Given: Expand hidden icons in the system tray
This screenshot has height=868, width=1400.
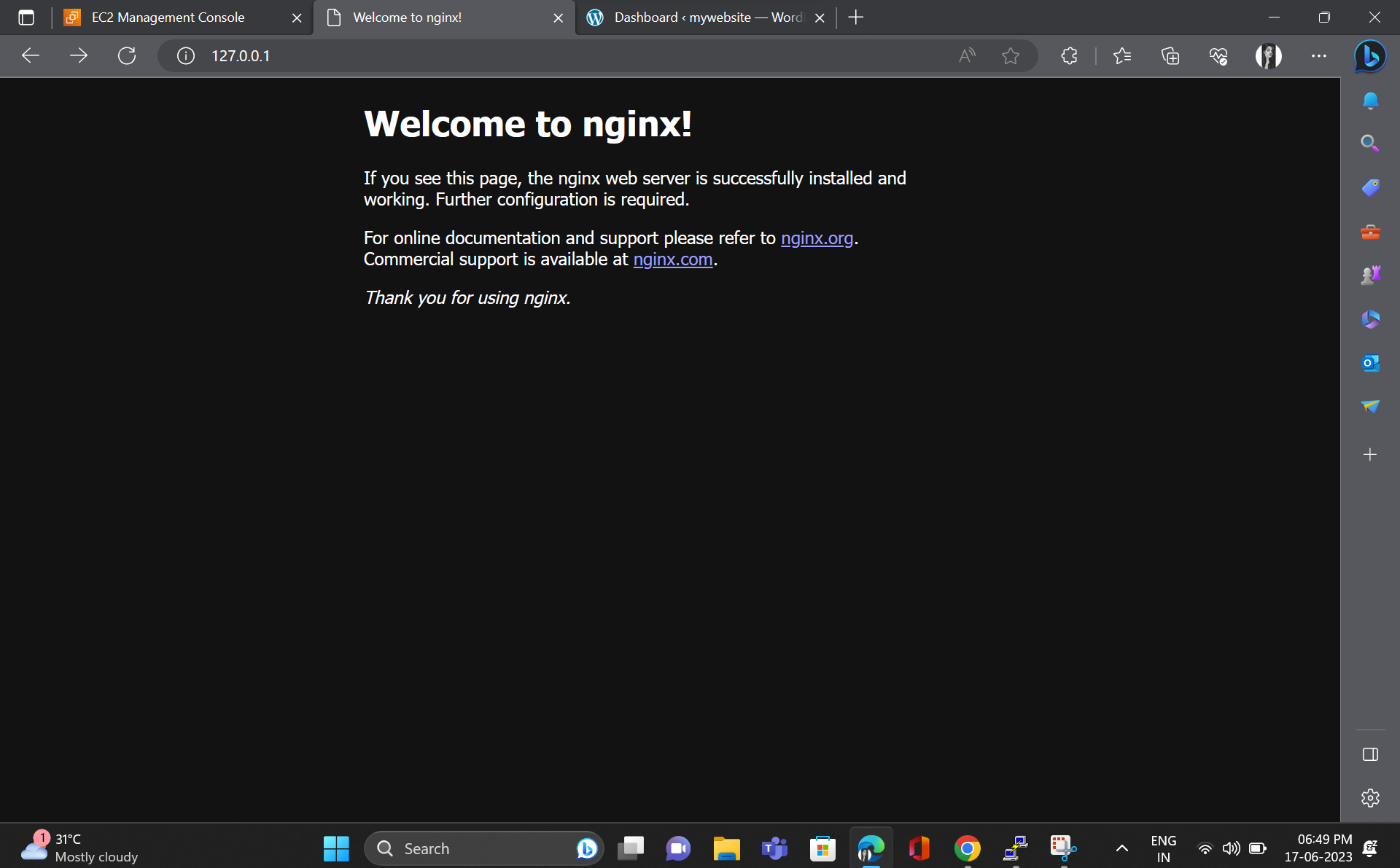Looking at the screenshot, I should pyautogui.click(x=1122, y=848).
